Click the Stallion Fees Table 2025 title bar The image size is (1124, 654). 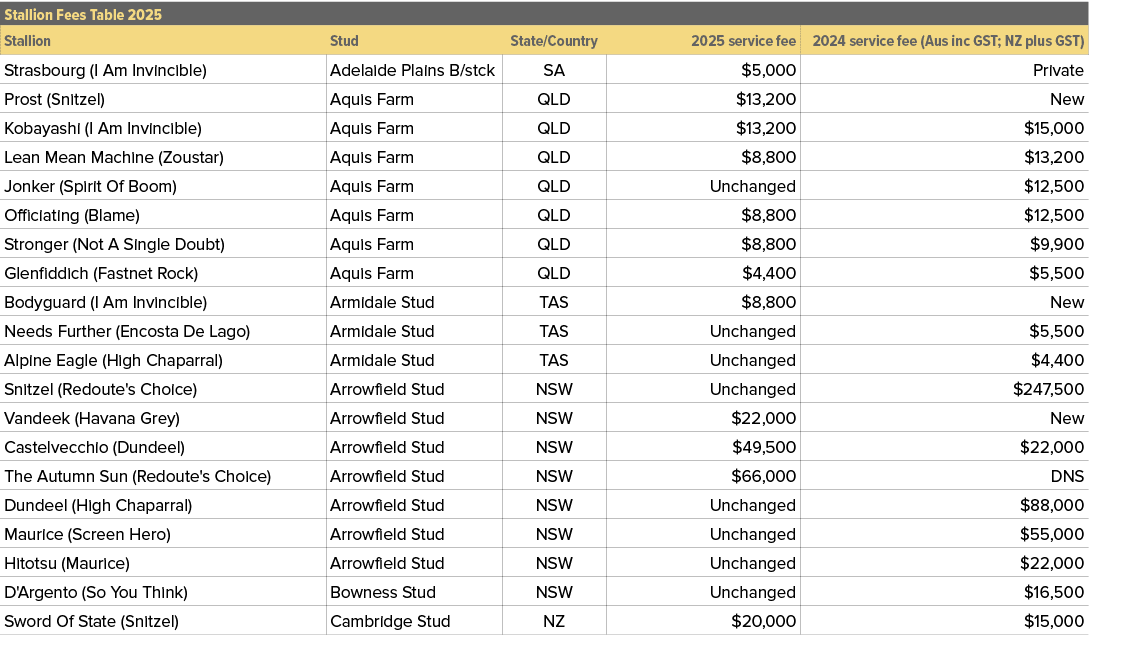[83, 15]
